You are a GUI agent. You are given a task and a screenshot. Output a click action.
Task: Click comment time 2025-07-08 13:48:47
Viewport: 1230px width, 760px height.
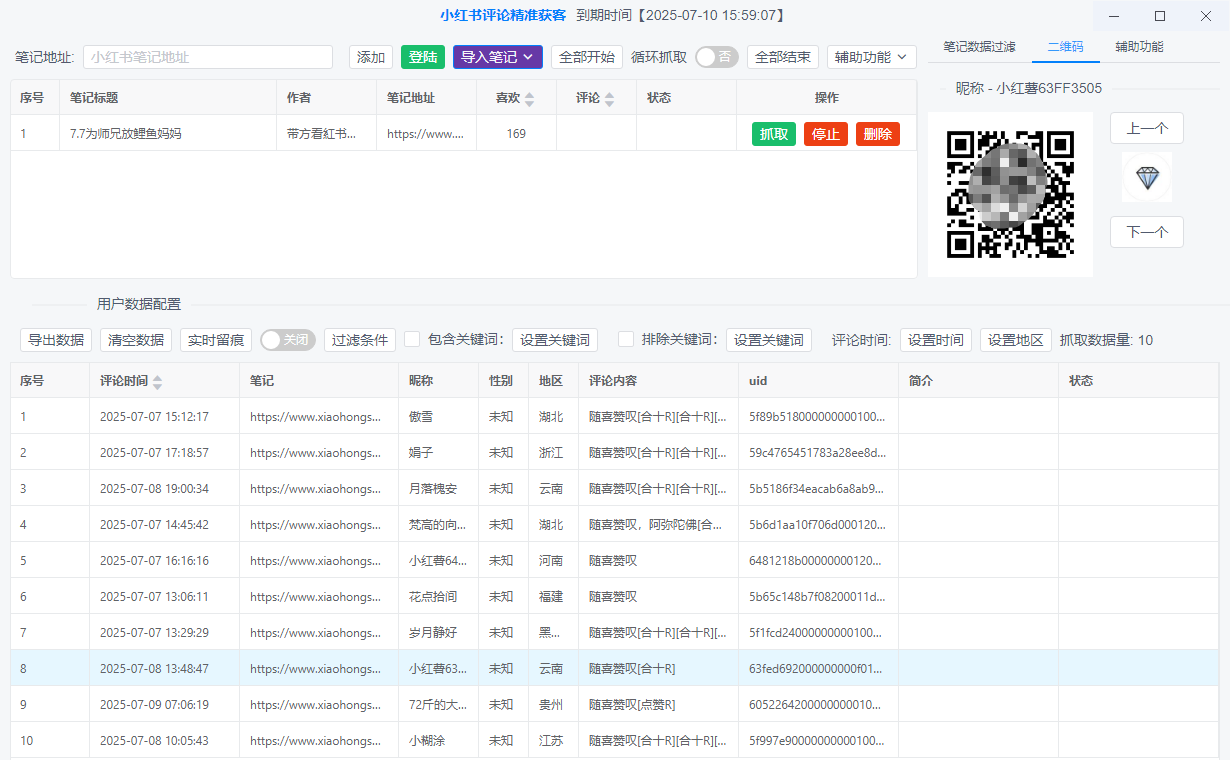pos(154,669)
